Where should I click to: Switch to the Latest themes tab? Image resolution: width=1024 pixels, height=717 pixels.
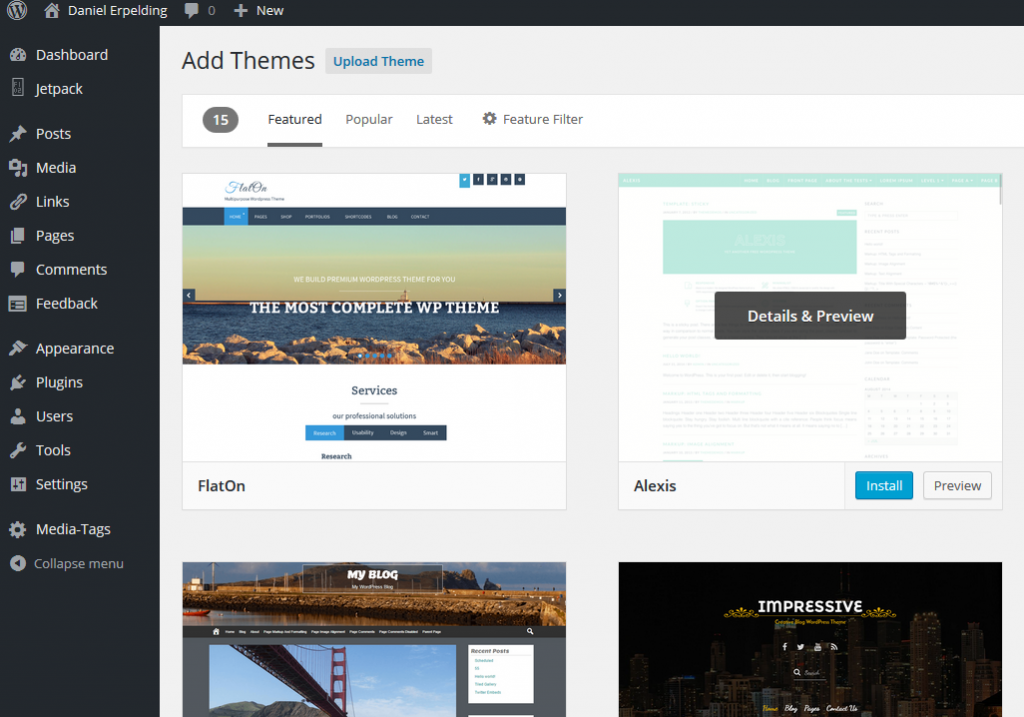tap(434, 120)
